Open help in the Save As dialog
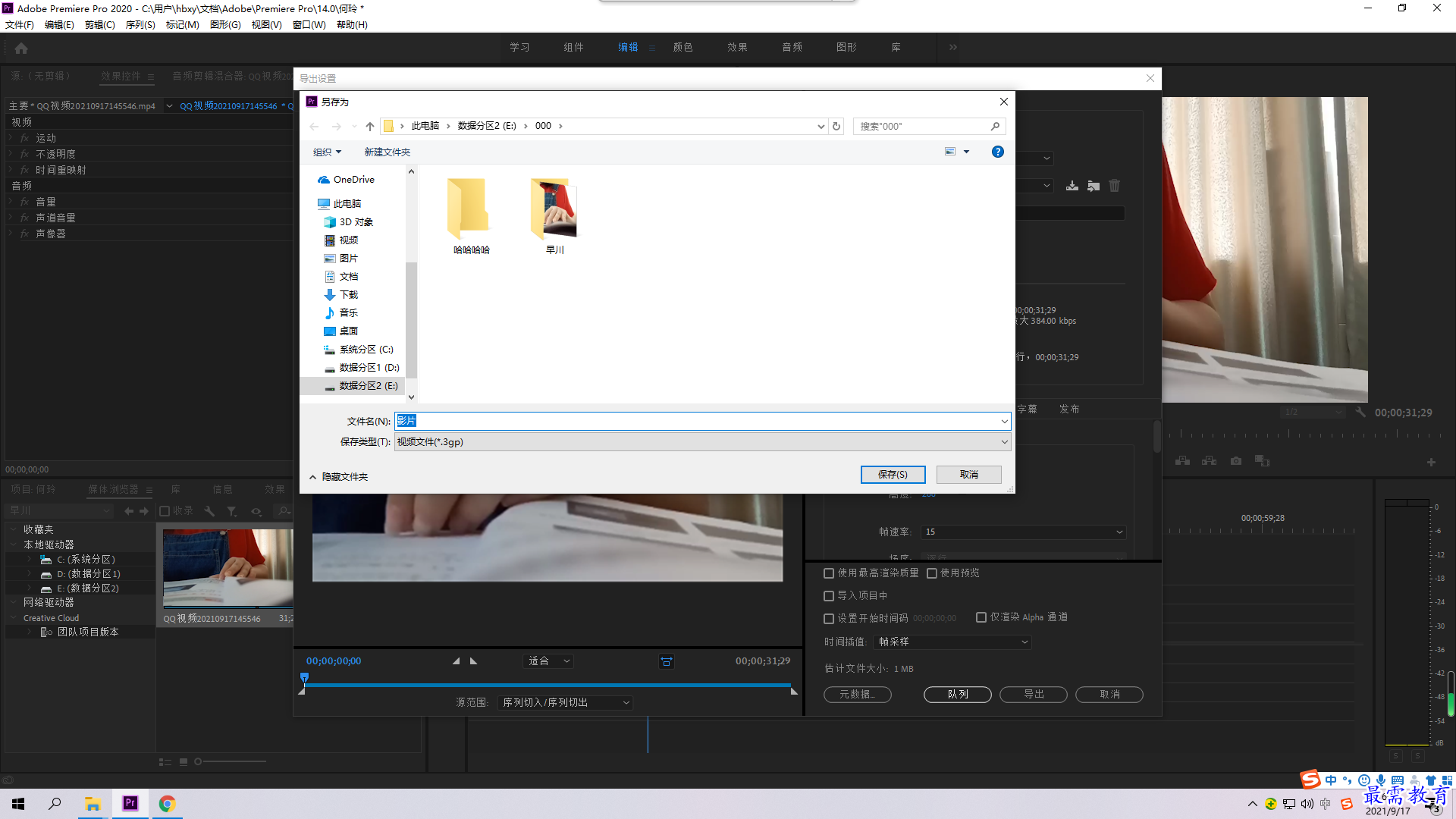The image size is (1456, 819). (x=998, y=152)
